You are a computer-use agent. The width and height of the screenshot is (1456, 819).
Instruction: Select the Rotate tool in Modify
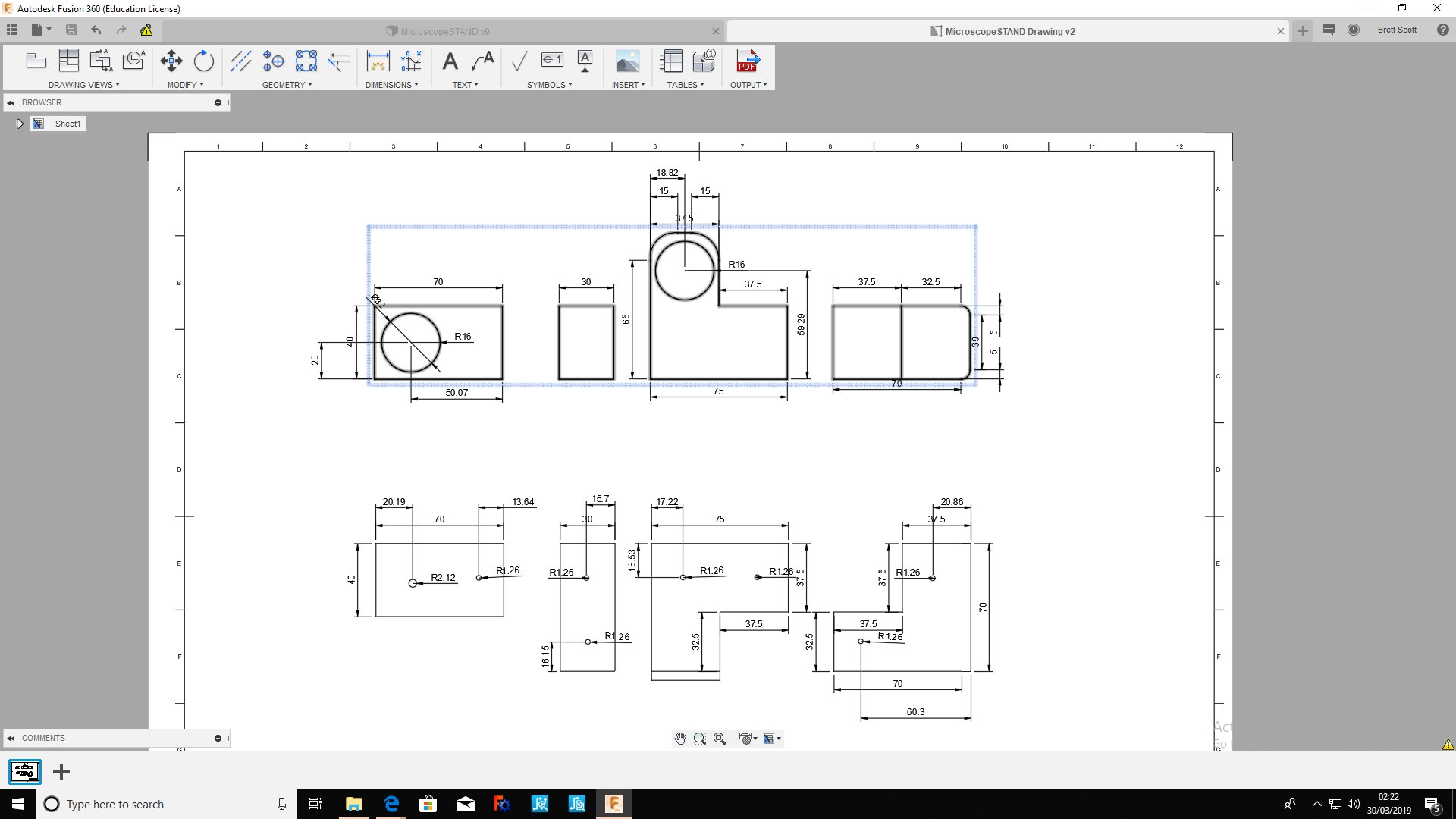tap(203, 61)
